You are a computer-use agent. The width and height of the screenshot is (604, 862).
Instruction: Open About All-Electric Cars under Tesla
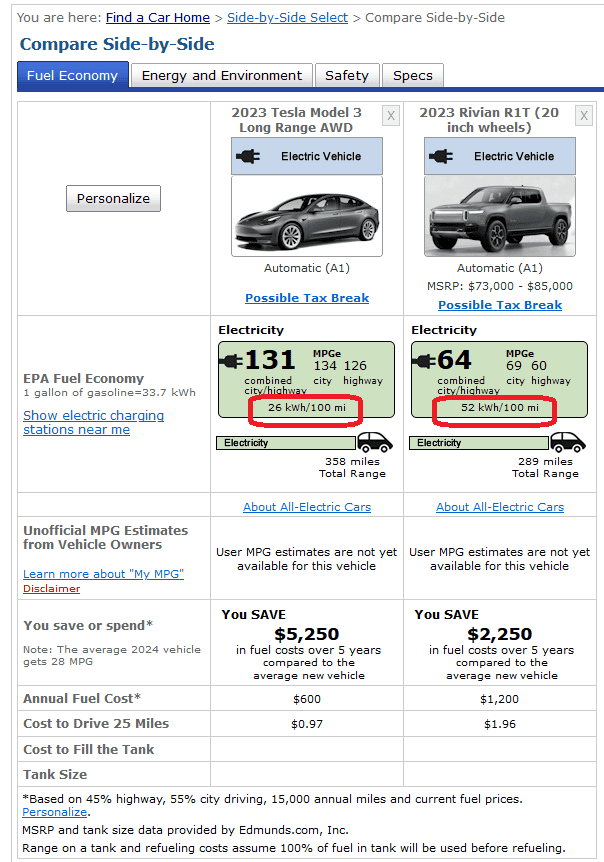coord(307,507)
